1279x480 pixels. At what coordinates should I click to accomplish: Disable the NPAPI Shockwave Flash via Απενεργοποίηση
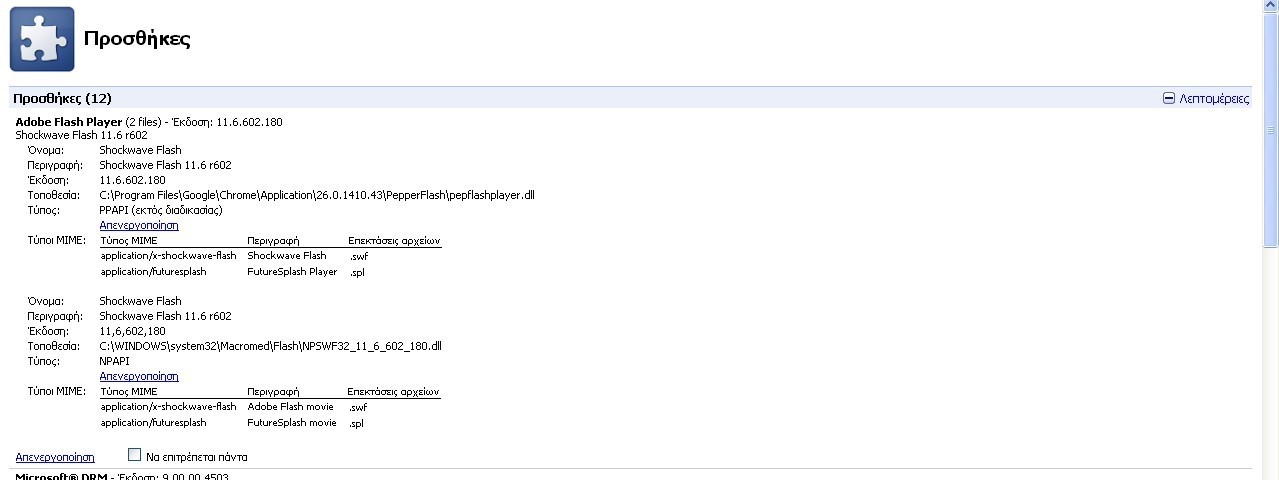139,377
